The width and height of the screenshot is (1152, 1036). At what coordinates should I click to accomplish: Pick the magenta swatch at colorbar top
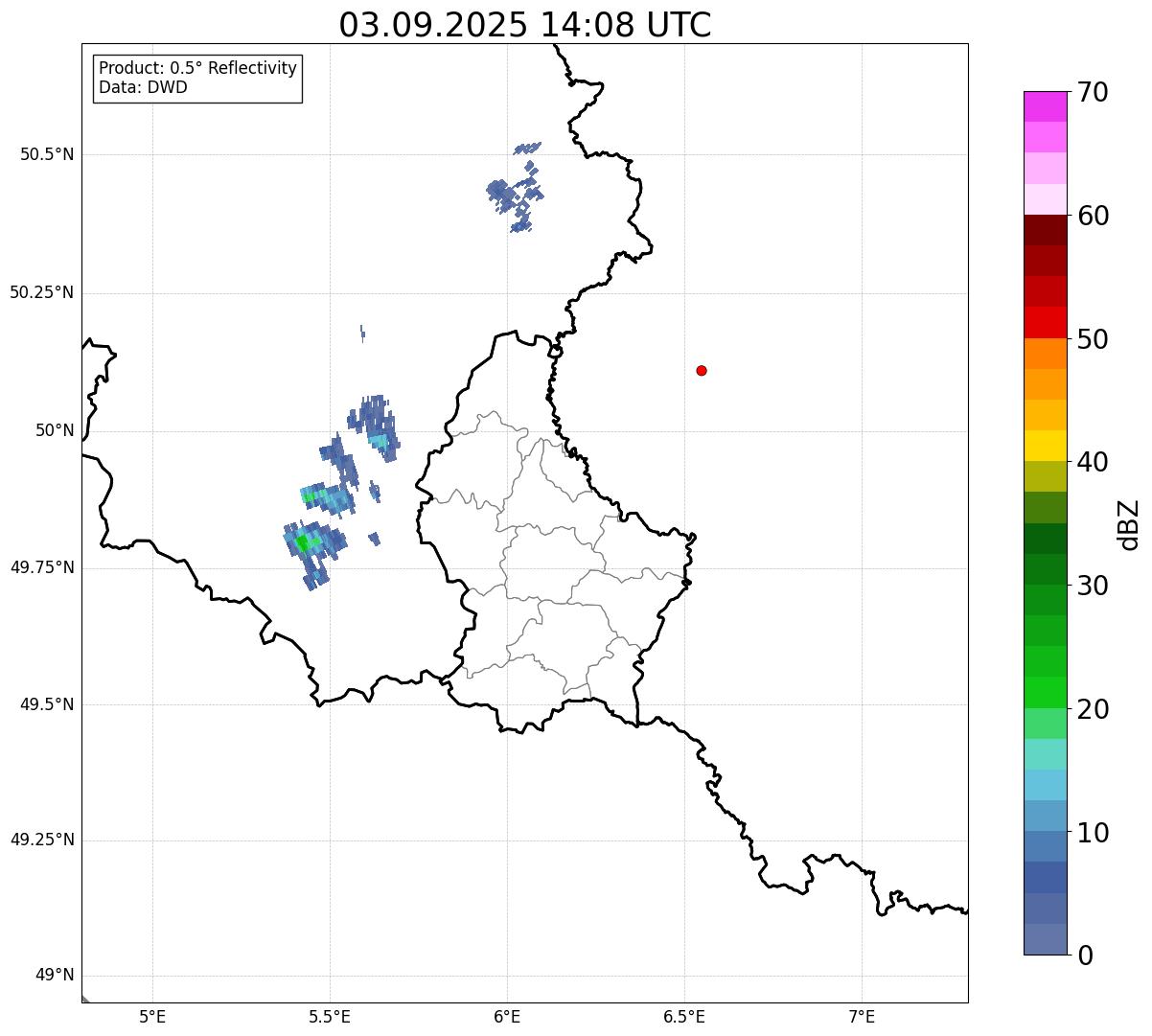1046,106
